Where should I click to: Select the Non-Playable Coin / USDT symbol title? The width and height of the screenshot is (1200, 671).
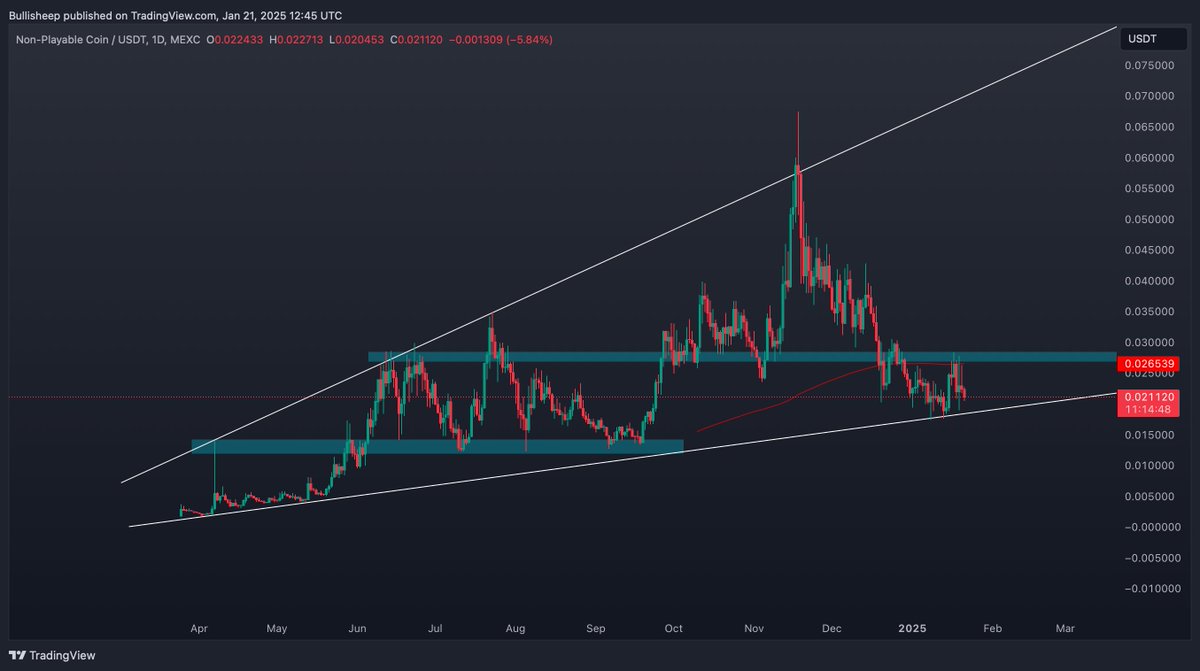click(80, 42)
